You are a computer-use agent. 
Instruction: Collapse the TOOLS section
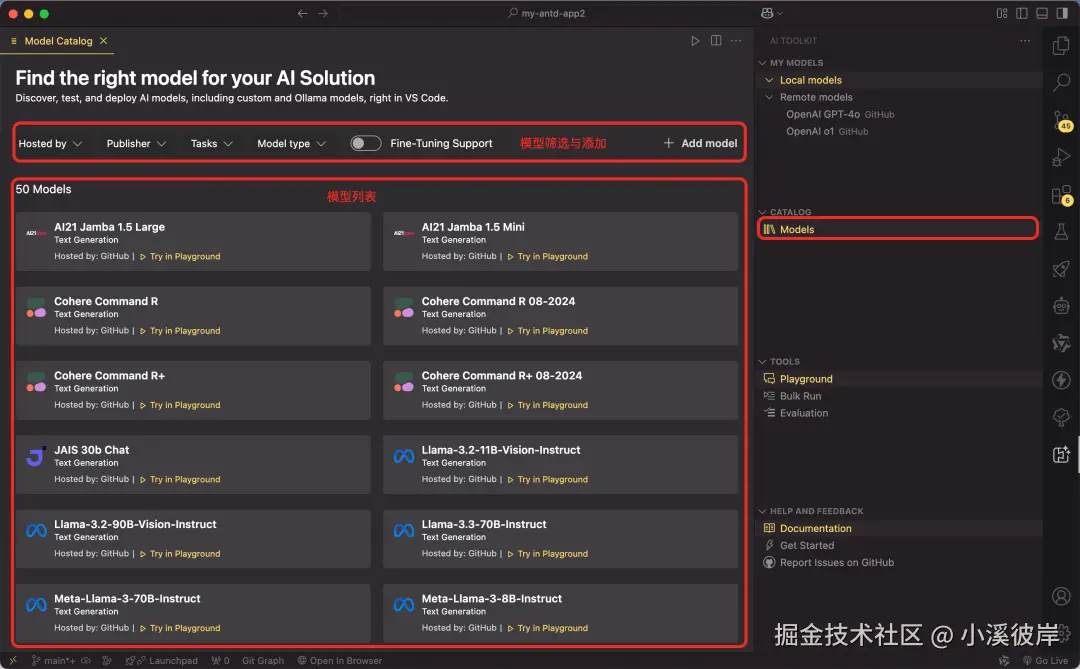tap(762, 362)
